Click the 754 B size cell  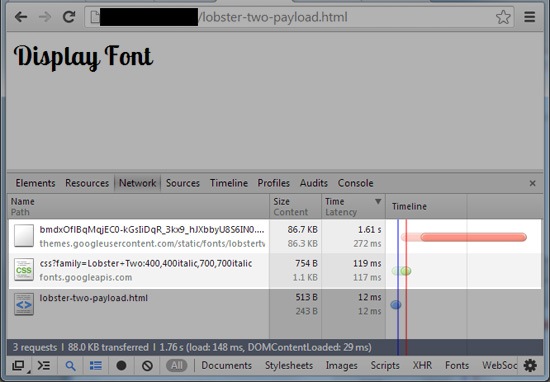pos(306,263)
